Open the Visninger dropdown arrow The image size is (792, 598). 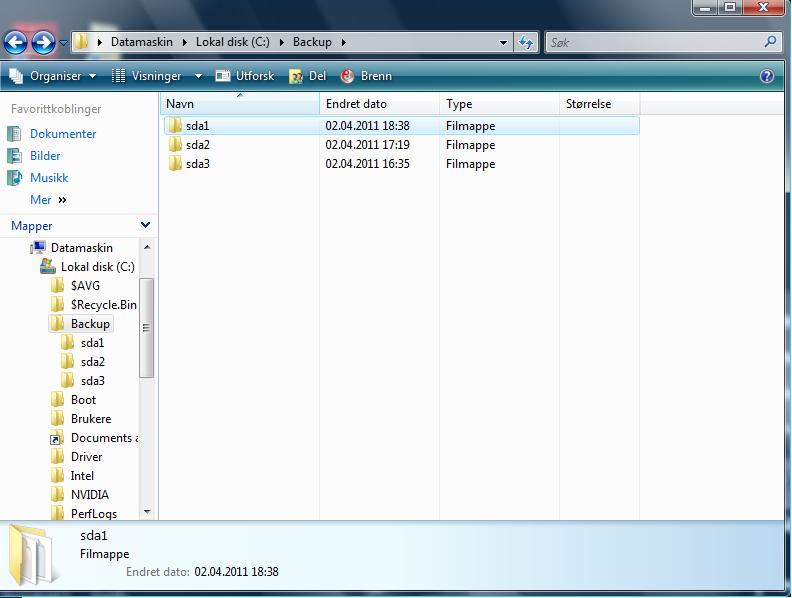pyautogui.click(x=199, y=76)
